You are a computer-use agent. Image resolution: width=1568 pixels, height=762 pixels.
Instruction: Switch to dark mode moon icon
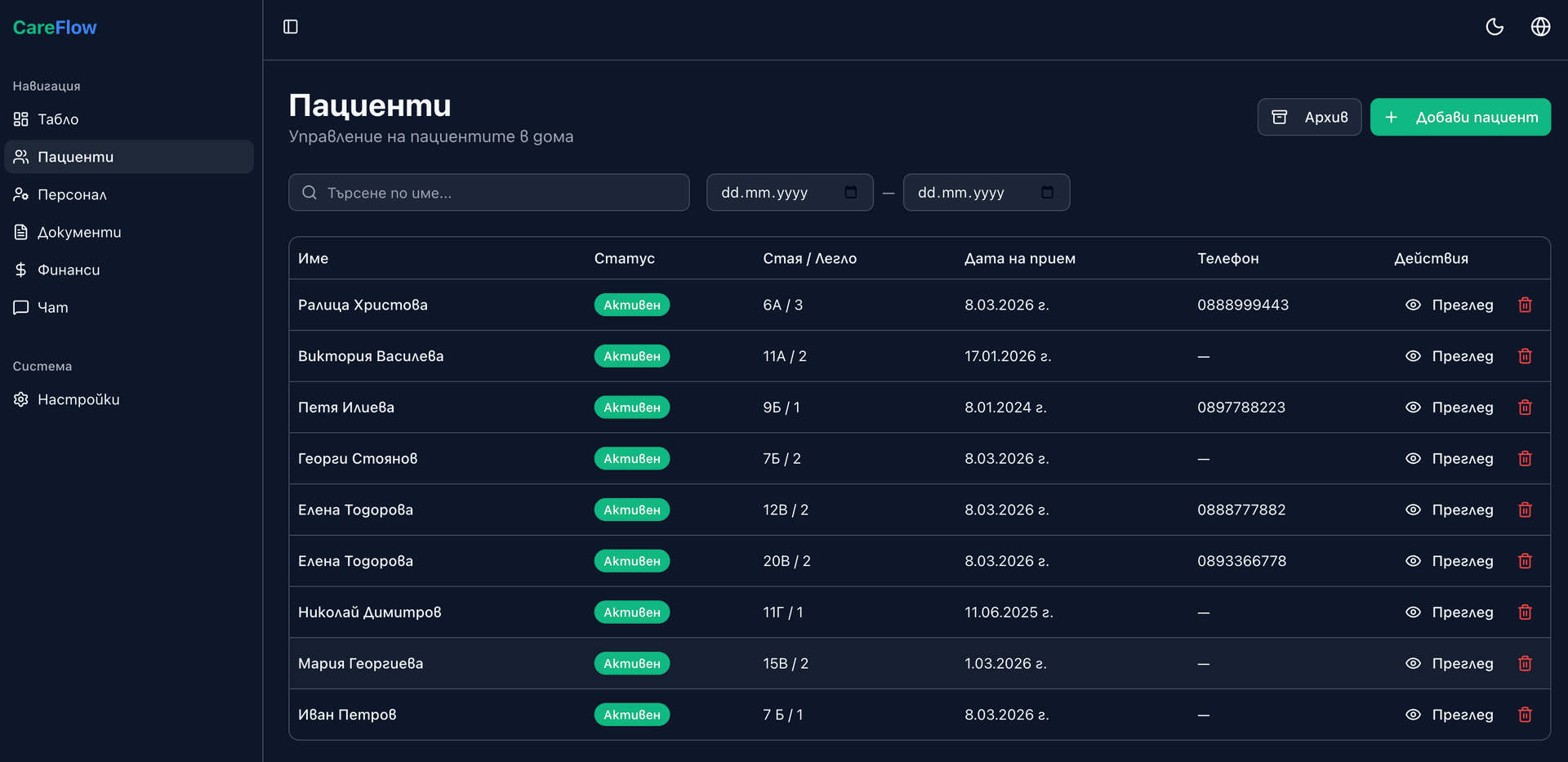click(x=1494, y=27)
